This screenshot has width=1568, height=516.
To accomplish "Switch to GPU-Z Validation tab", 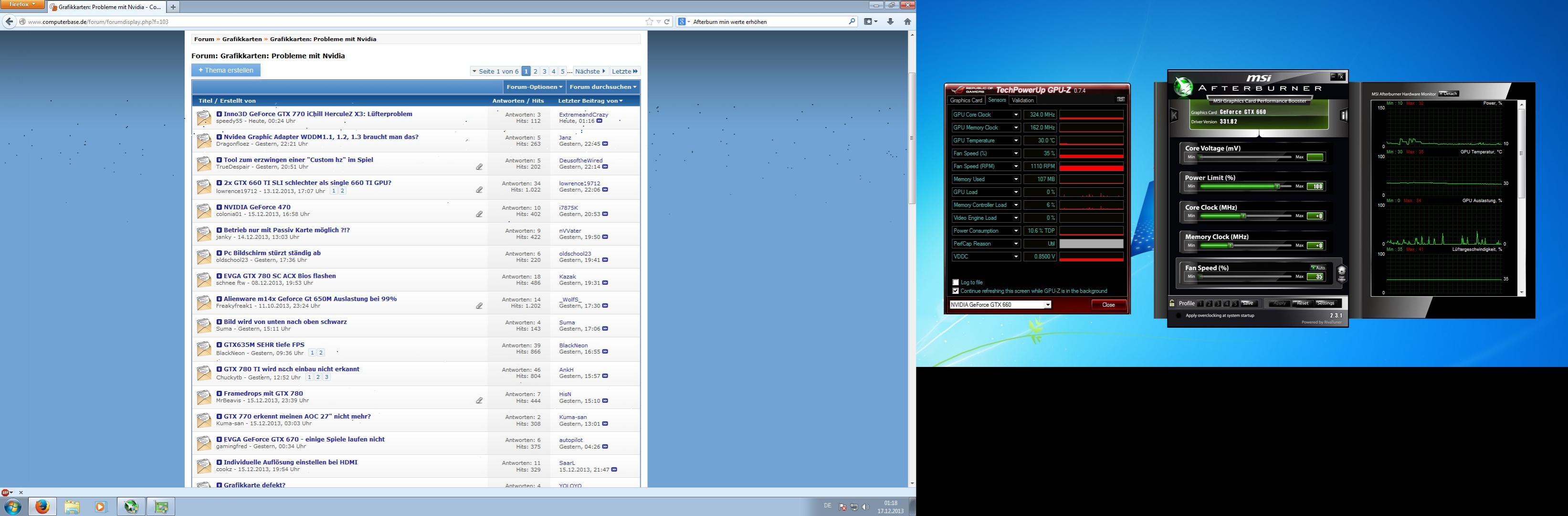I will 1022,100.
